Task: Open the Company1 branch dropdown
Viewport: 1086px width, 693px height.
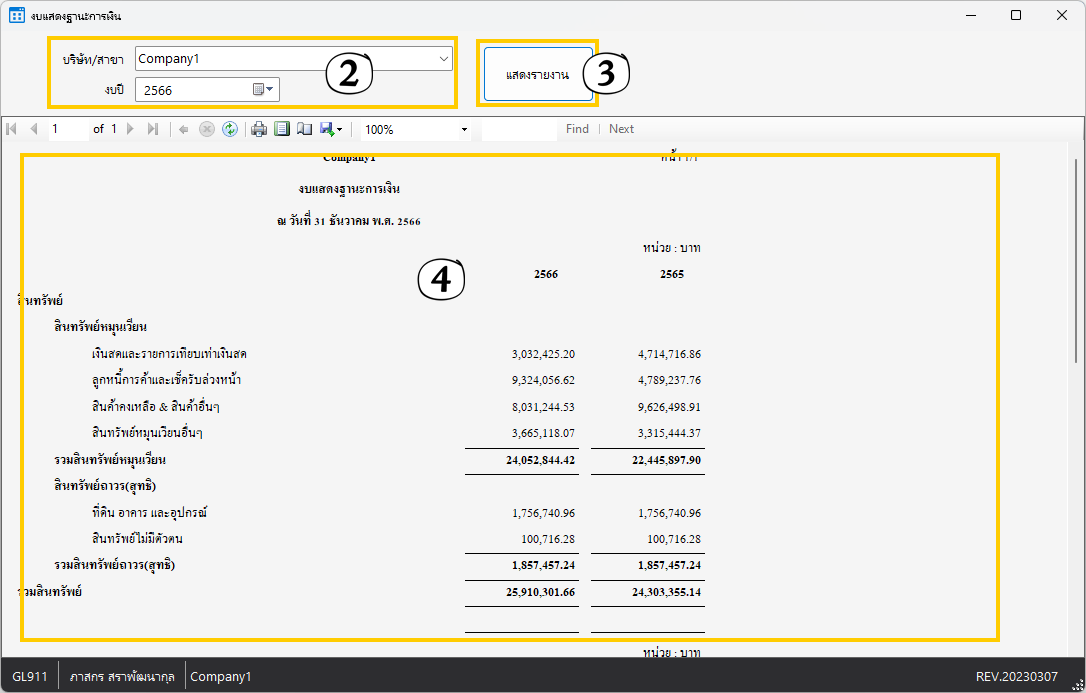Action: pos(443,59)
